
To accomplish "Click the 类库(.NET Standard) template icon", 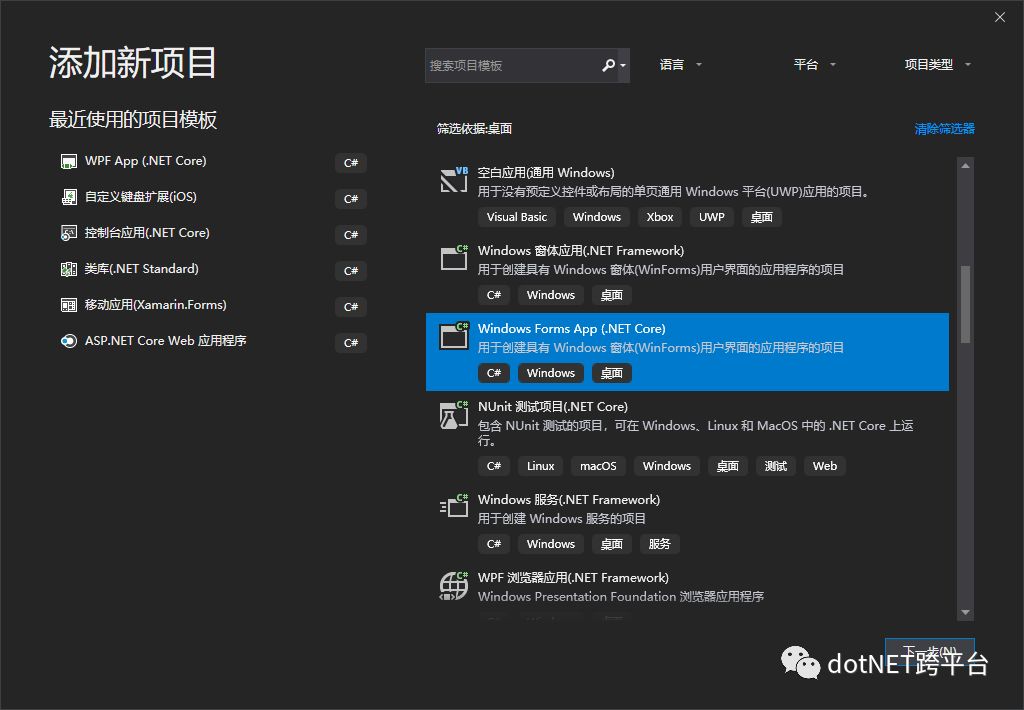I will 69,269.
